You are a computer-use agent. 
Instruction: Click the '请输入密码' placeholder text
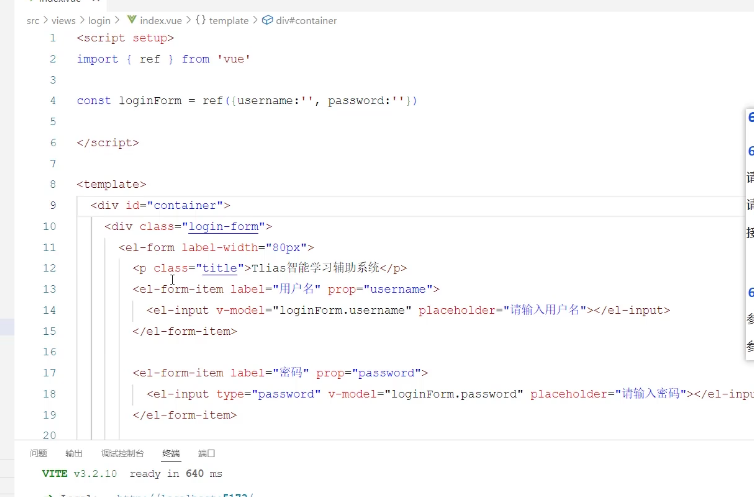pyautogui.click(x=651, y=394)
